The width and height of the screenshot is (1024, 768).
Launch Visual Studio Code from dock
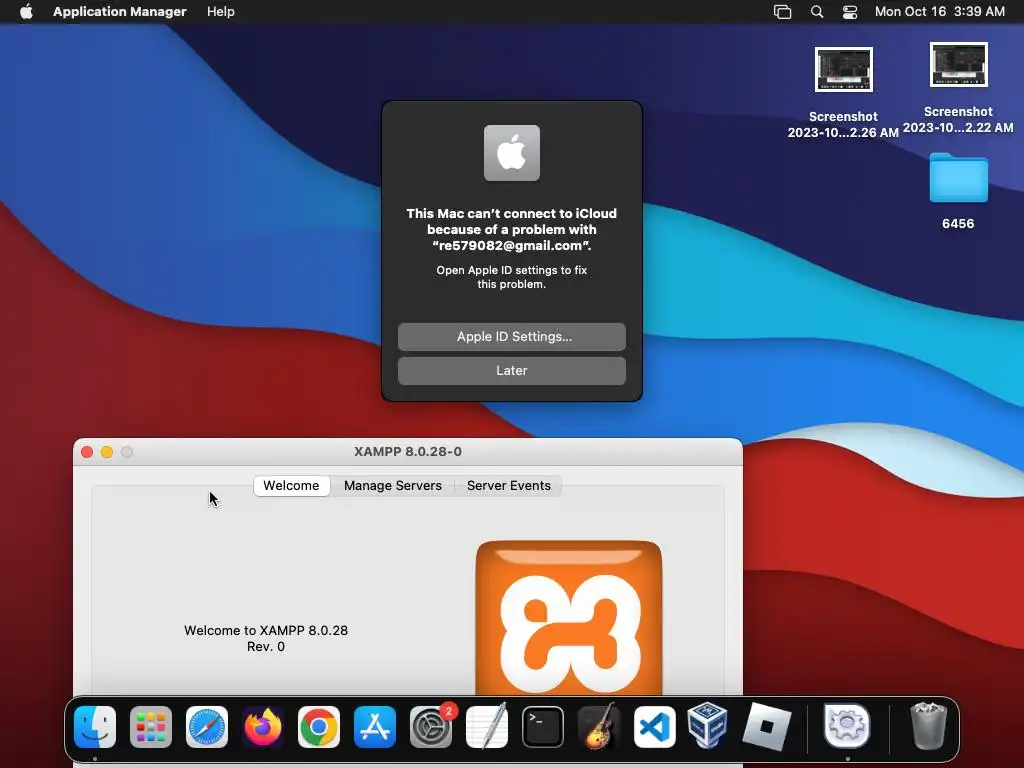point(654,727)
